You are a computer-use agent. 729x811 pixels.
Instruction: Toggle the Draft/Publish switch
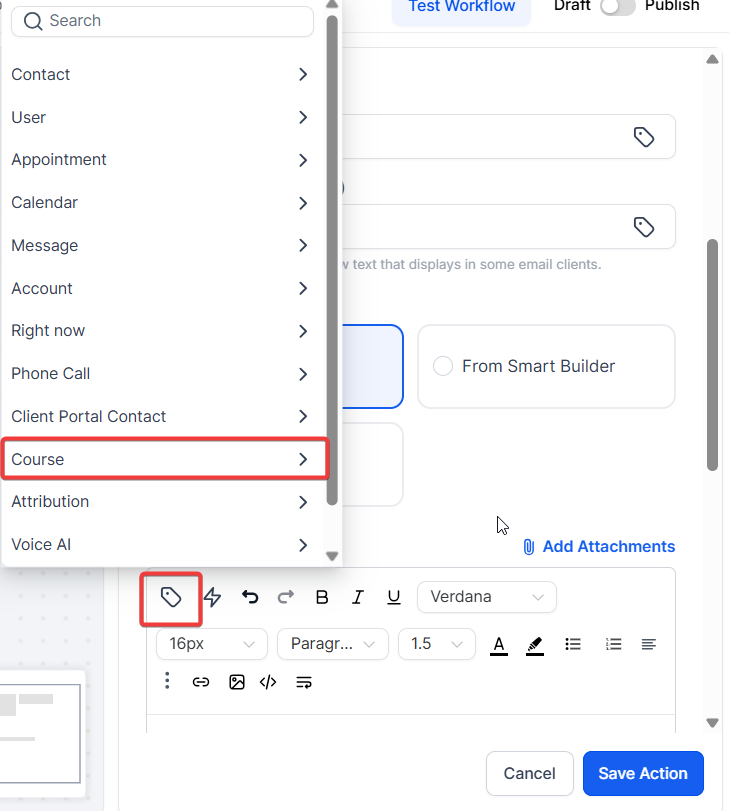[x=617, y=6]
